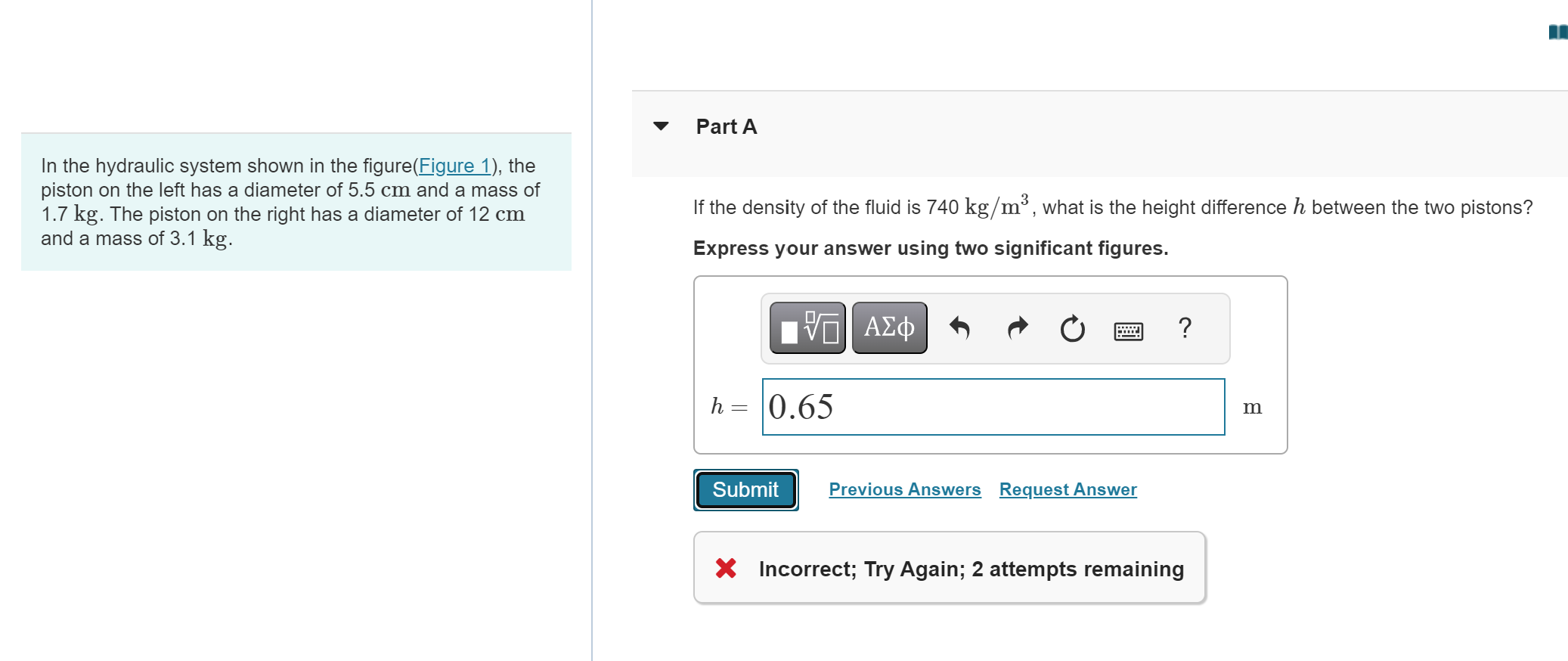Click the redo icon in the equation toolbar
1568x661 pixels.
click(1016, 327)
